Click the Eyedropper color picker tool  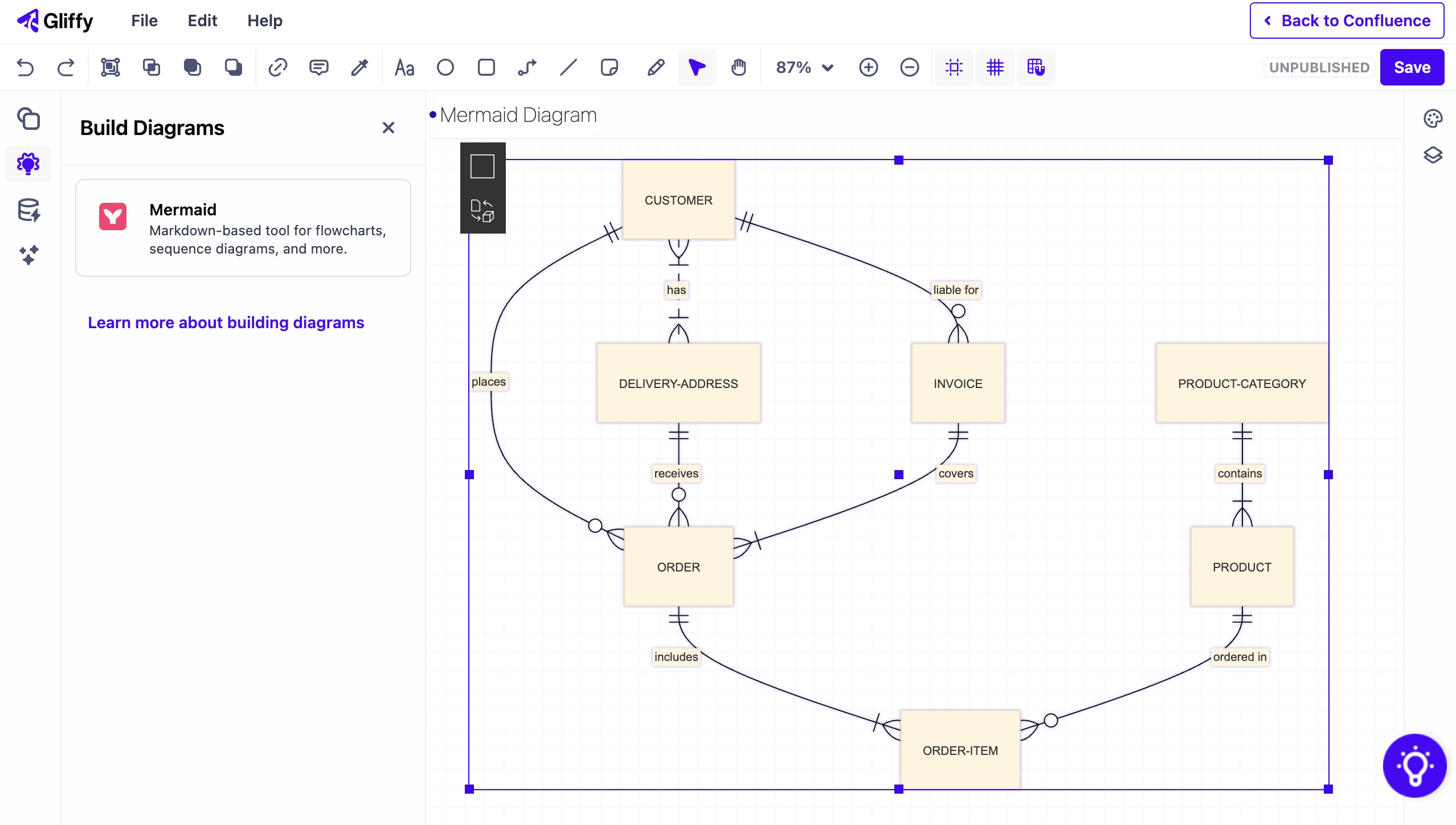point(359,67)
